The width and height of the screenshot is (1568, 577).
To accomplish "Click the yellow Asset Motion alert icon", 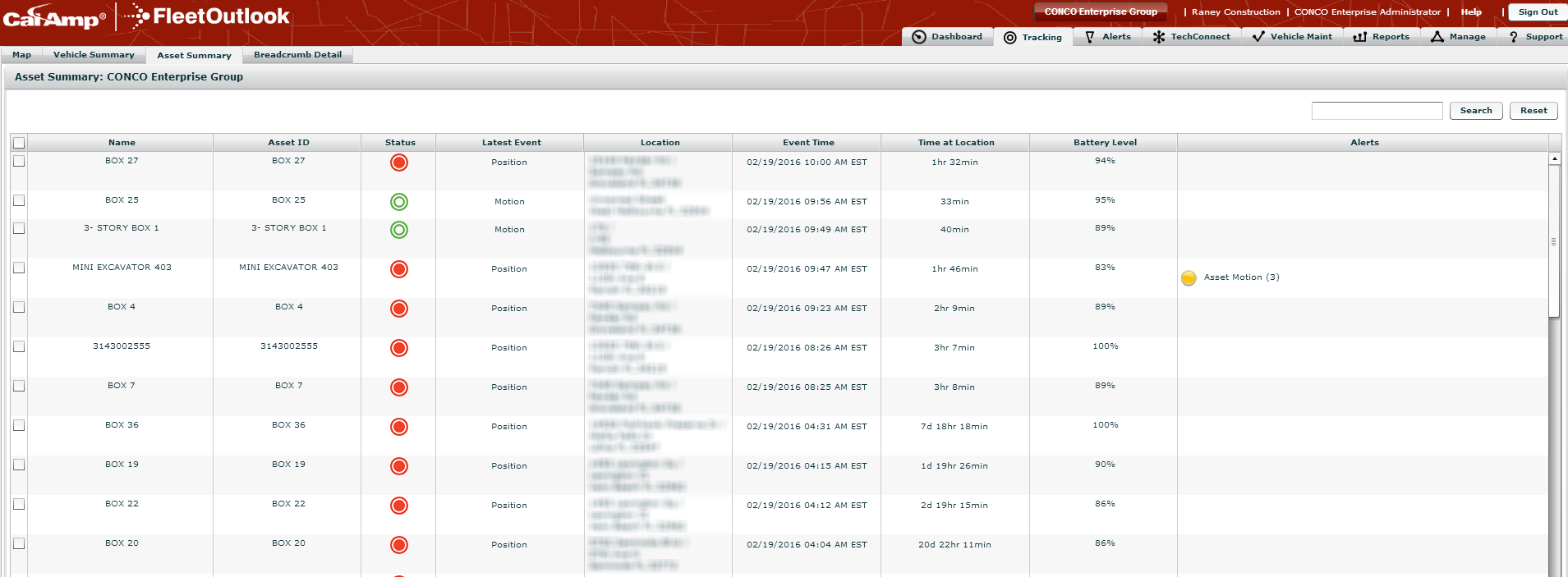I will (x=1189, y=278).
